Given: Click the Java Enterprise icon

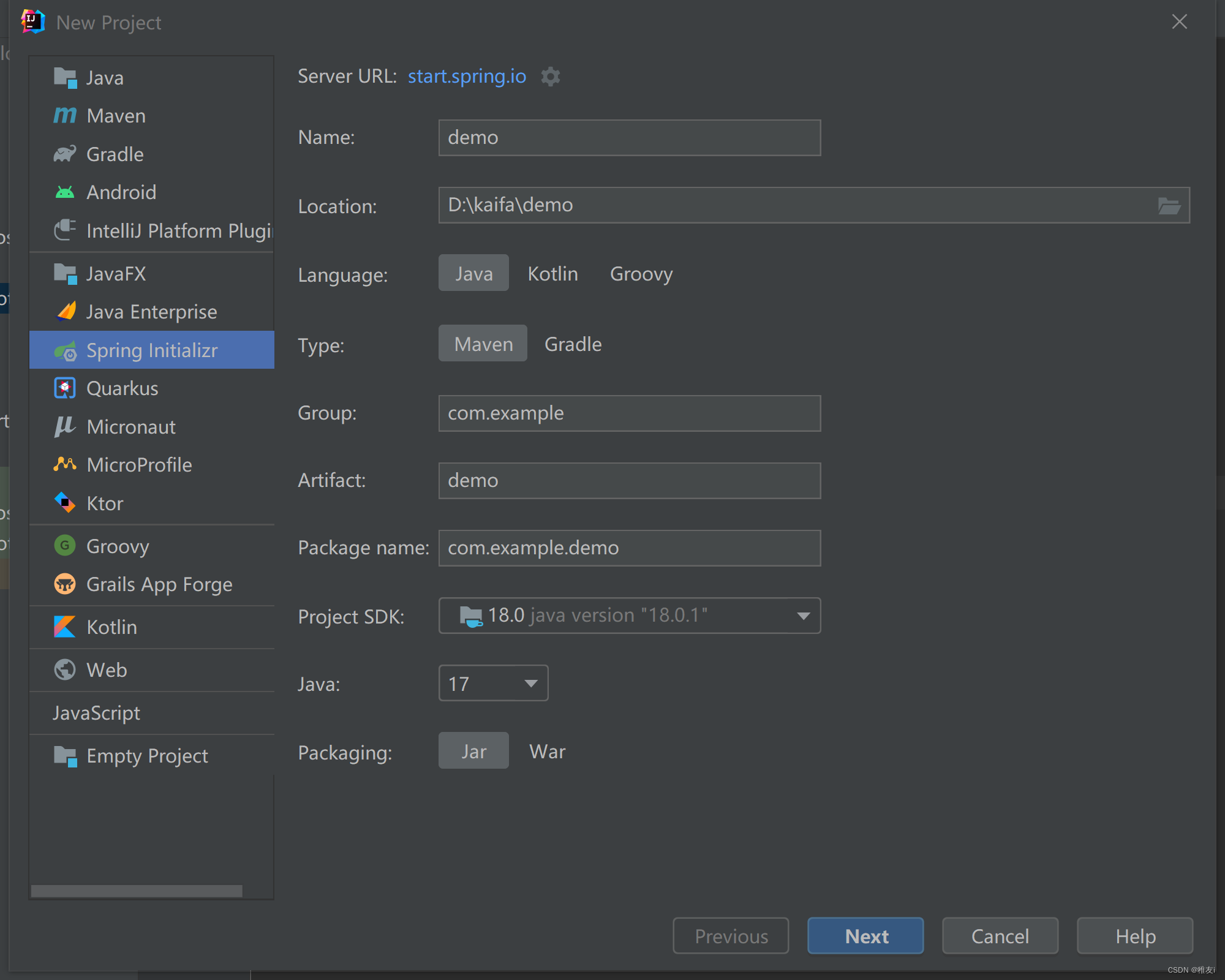Looking at the screenshot, I should click(66, 311).
